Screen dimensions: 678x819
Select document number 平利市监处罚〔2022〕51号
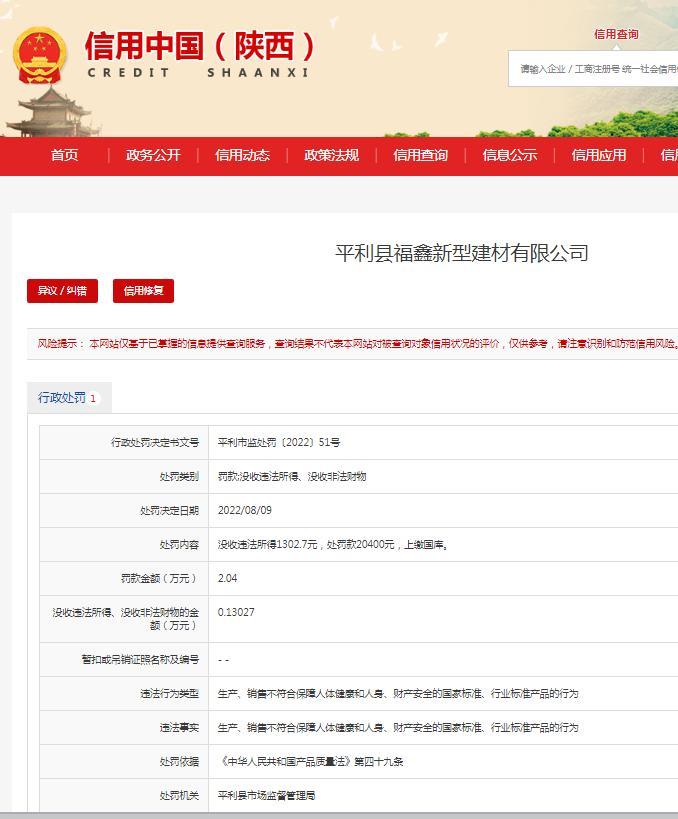279,442
